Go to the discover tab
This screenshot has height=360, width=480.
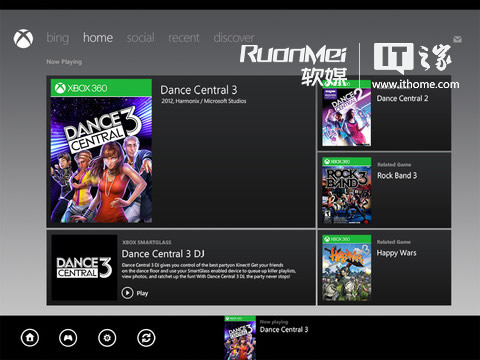pyautogui.click(x=234, y=38)
